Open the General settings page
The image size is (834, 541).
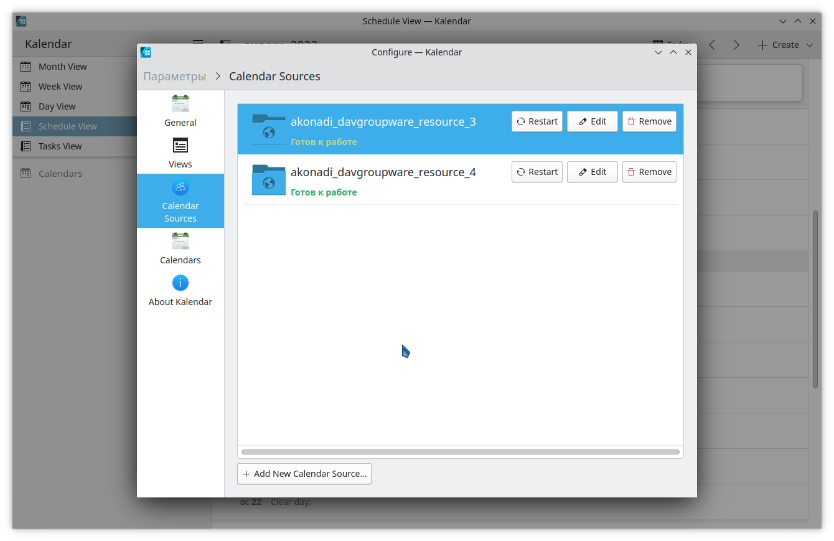(x=180, y=110)
